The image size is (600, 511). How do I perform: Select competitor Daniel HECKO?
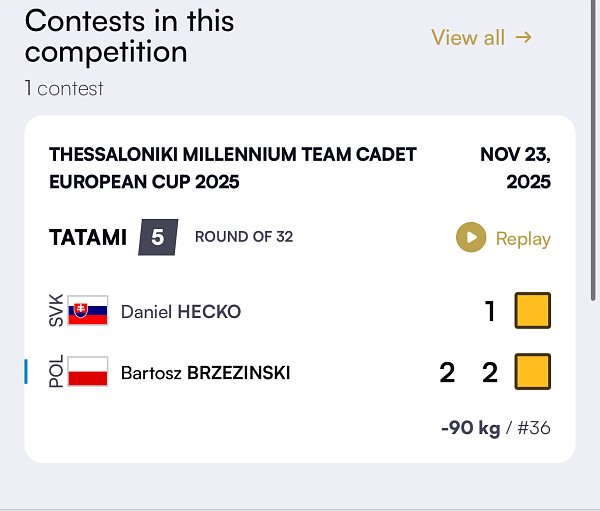(x=181, y=312)
